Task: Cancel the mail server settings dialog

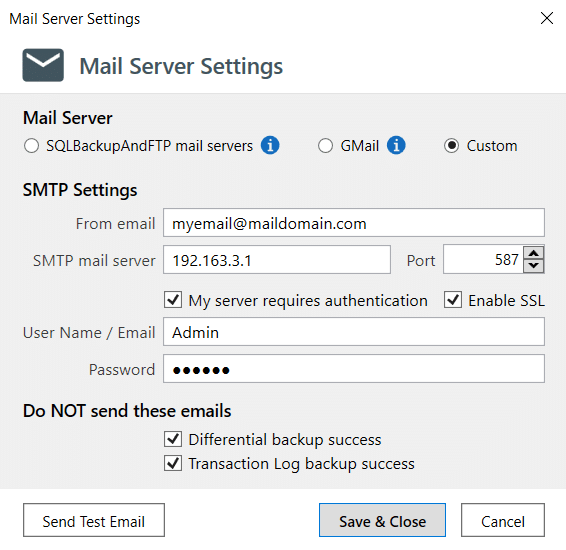Action: tap(503, 520)
